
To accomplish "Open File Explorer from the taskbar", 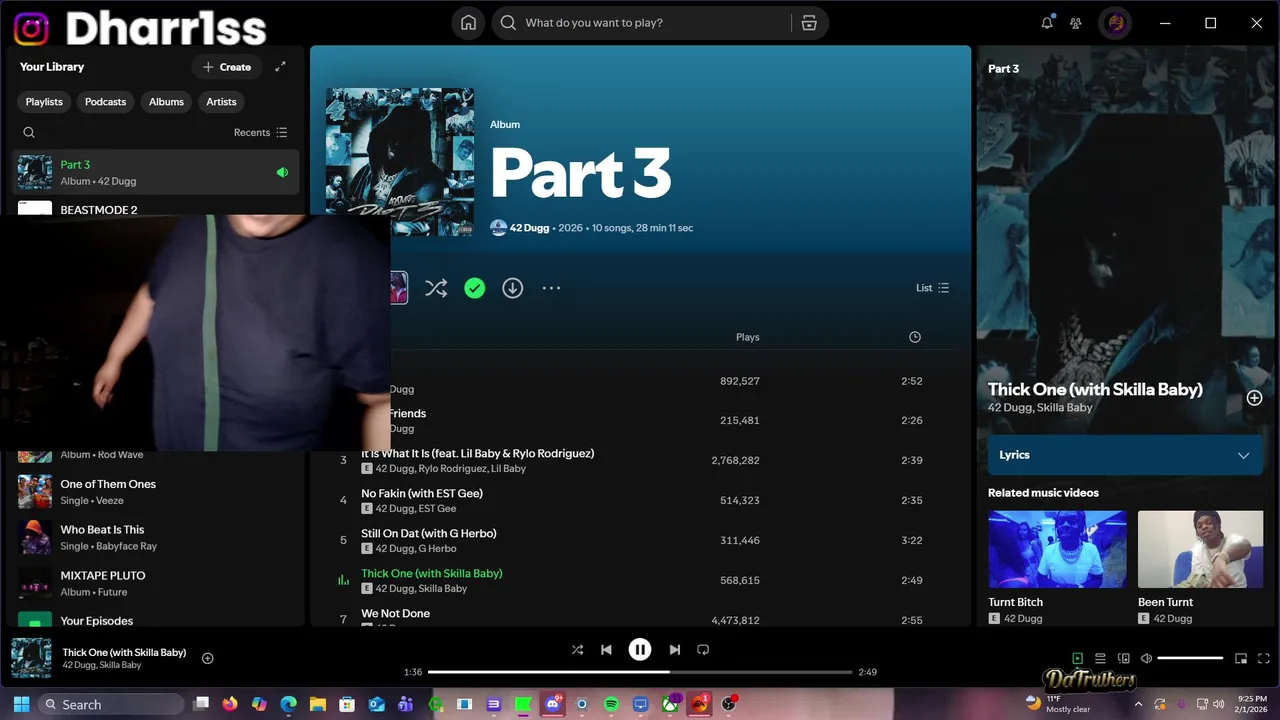I will point(318,704).
